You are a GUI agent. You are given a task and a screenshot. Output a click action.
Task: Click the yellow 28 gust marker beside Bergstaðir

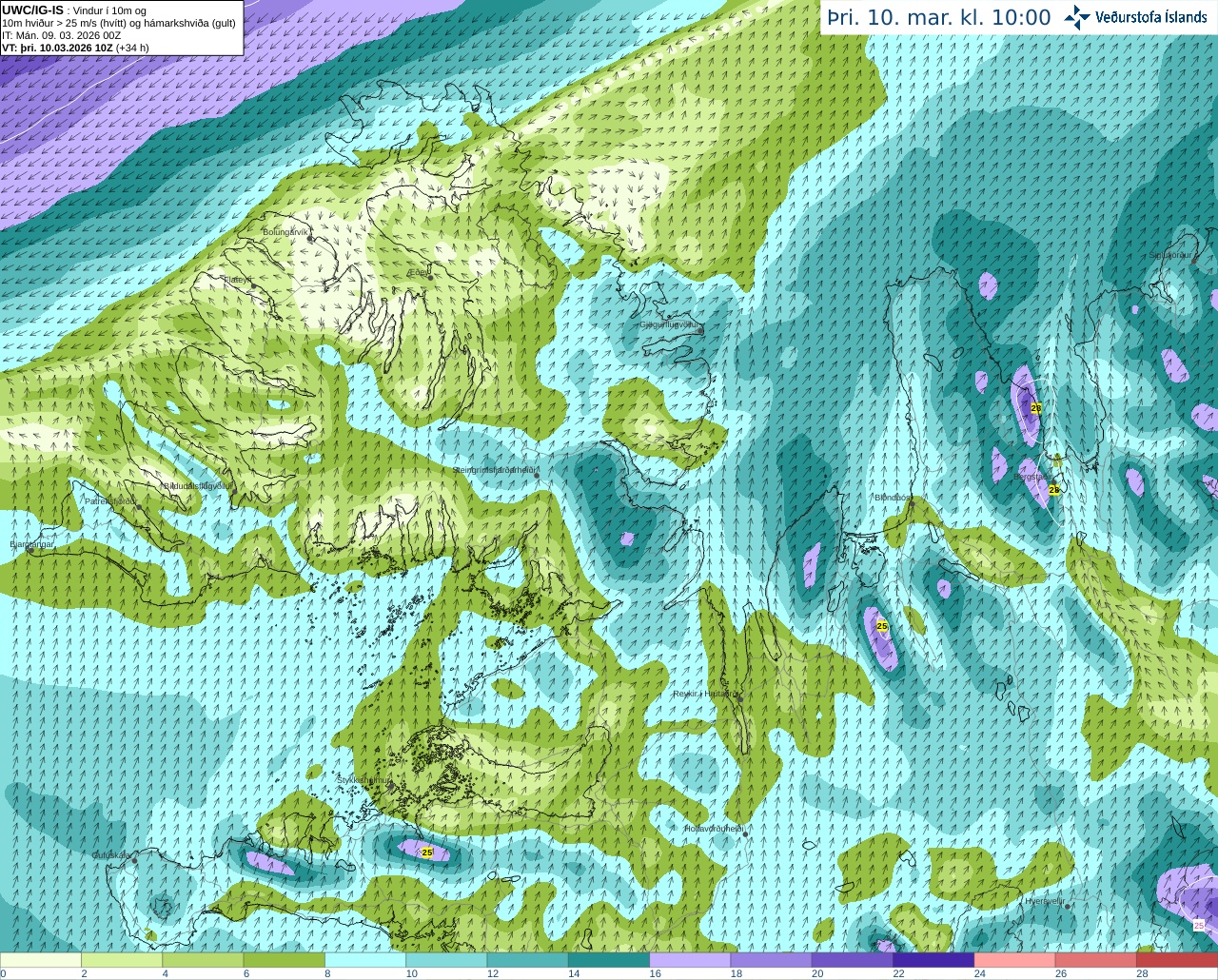coord(1053,489)
